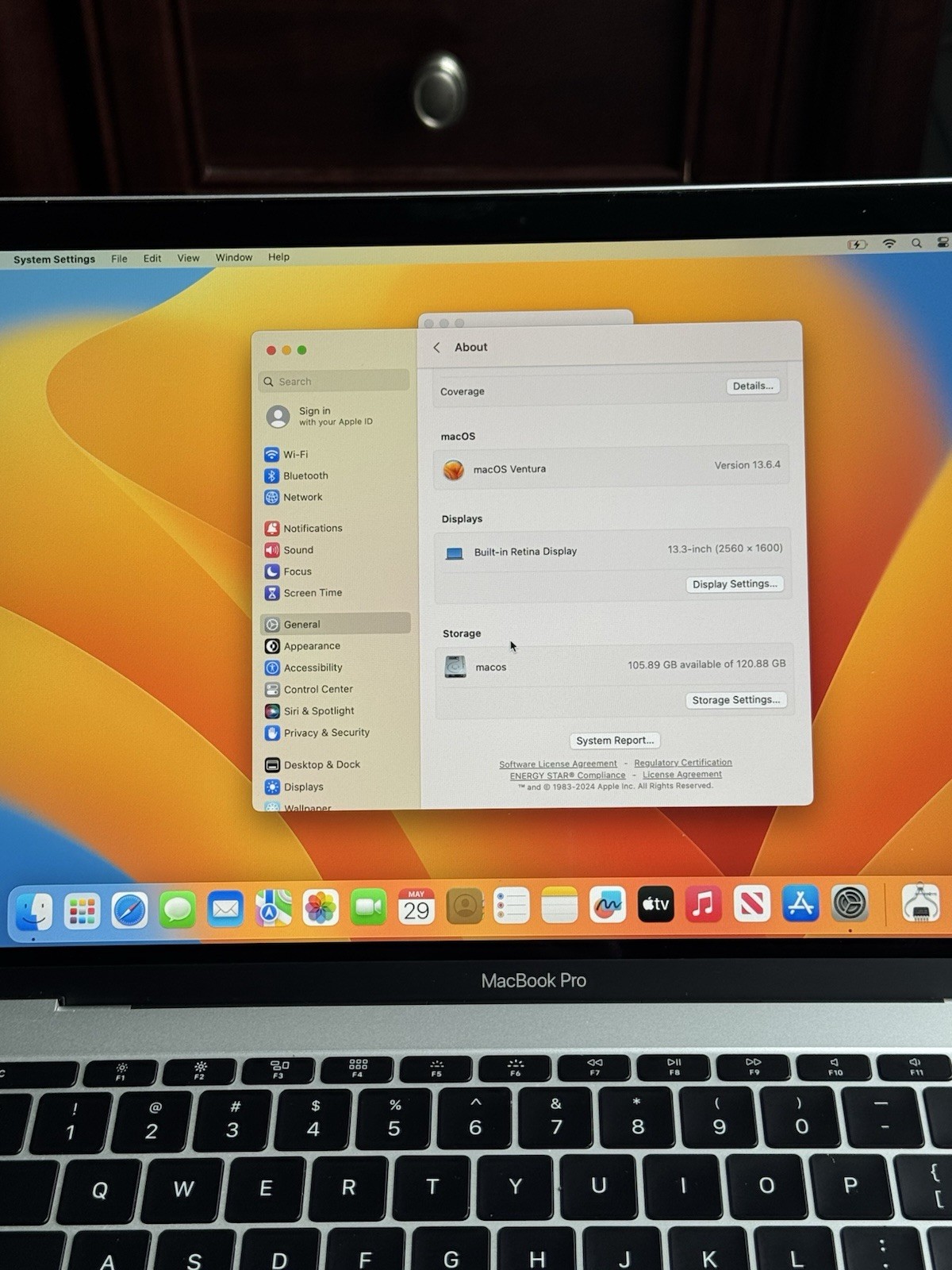Open Sound settings
The image size is (952, 1270).
tap(336, 549)
